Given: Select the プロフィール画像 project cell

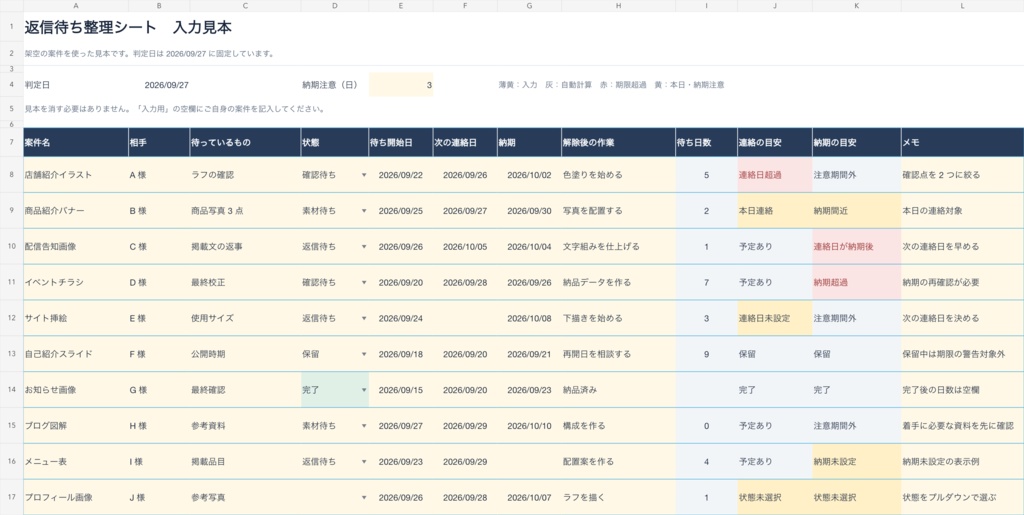Looking at the screenshot, I should [76, 497].
